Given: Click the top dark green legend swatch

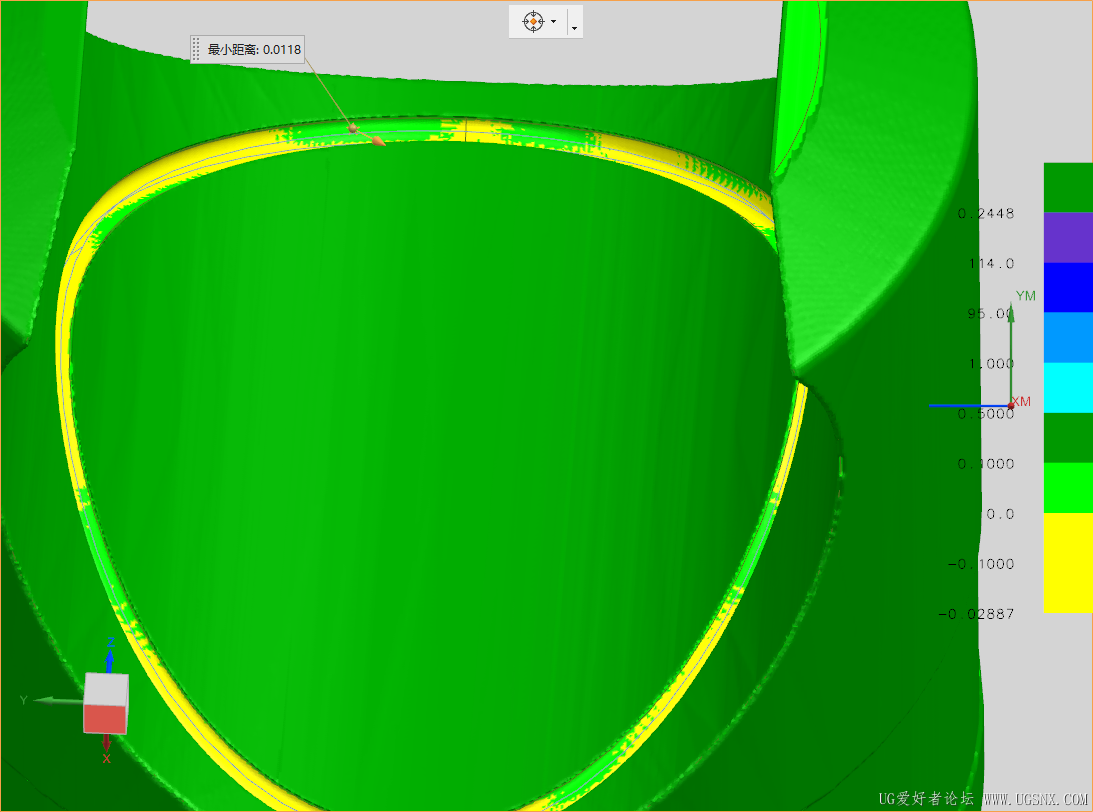Looking at the screenshot, I should pos(1068,187).
